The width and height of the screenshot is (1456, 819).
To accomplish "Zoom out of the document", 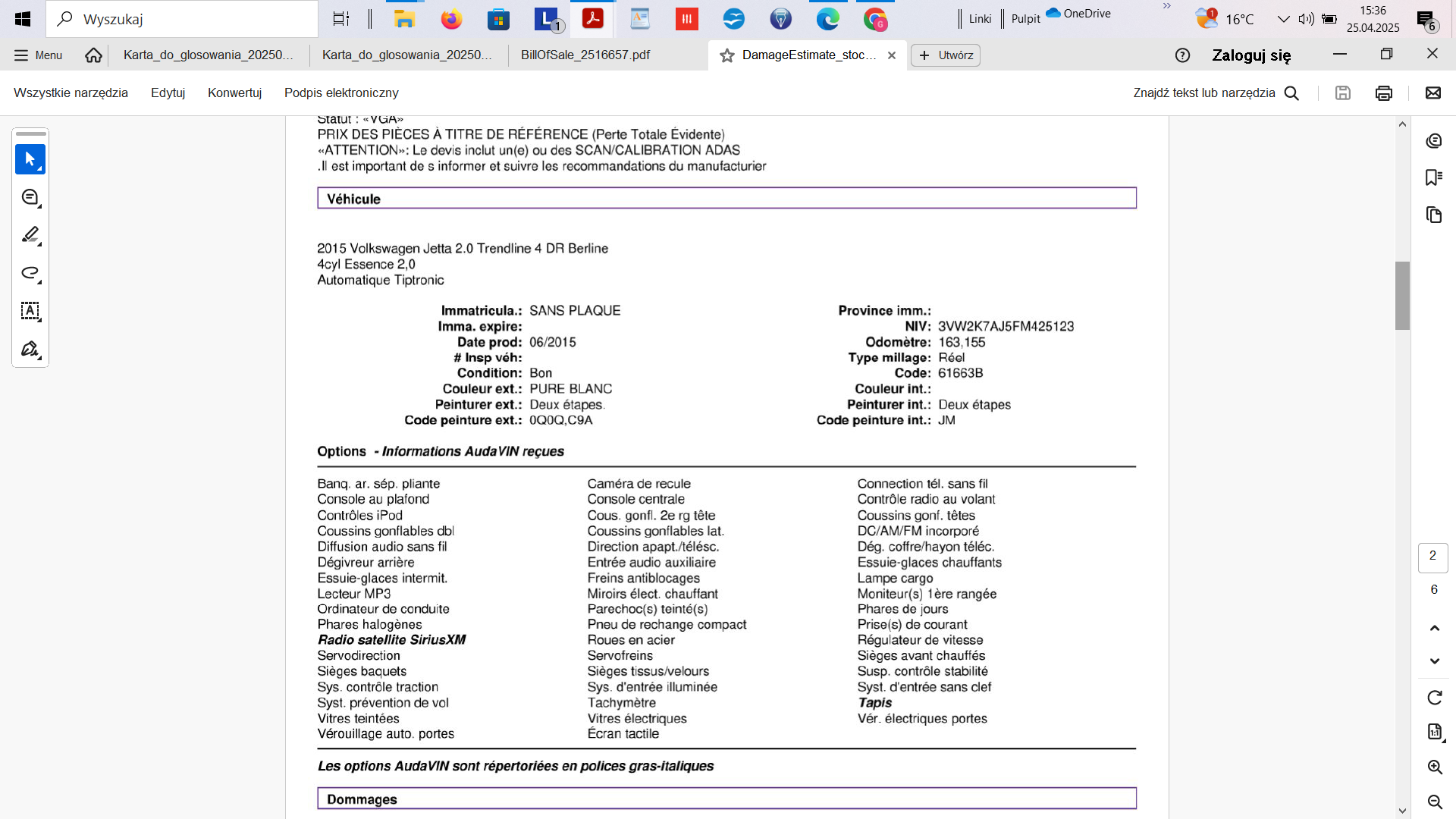I will point(1434,802).
